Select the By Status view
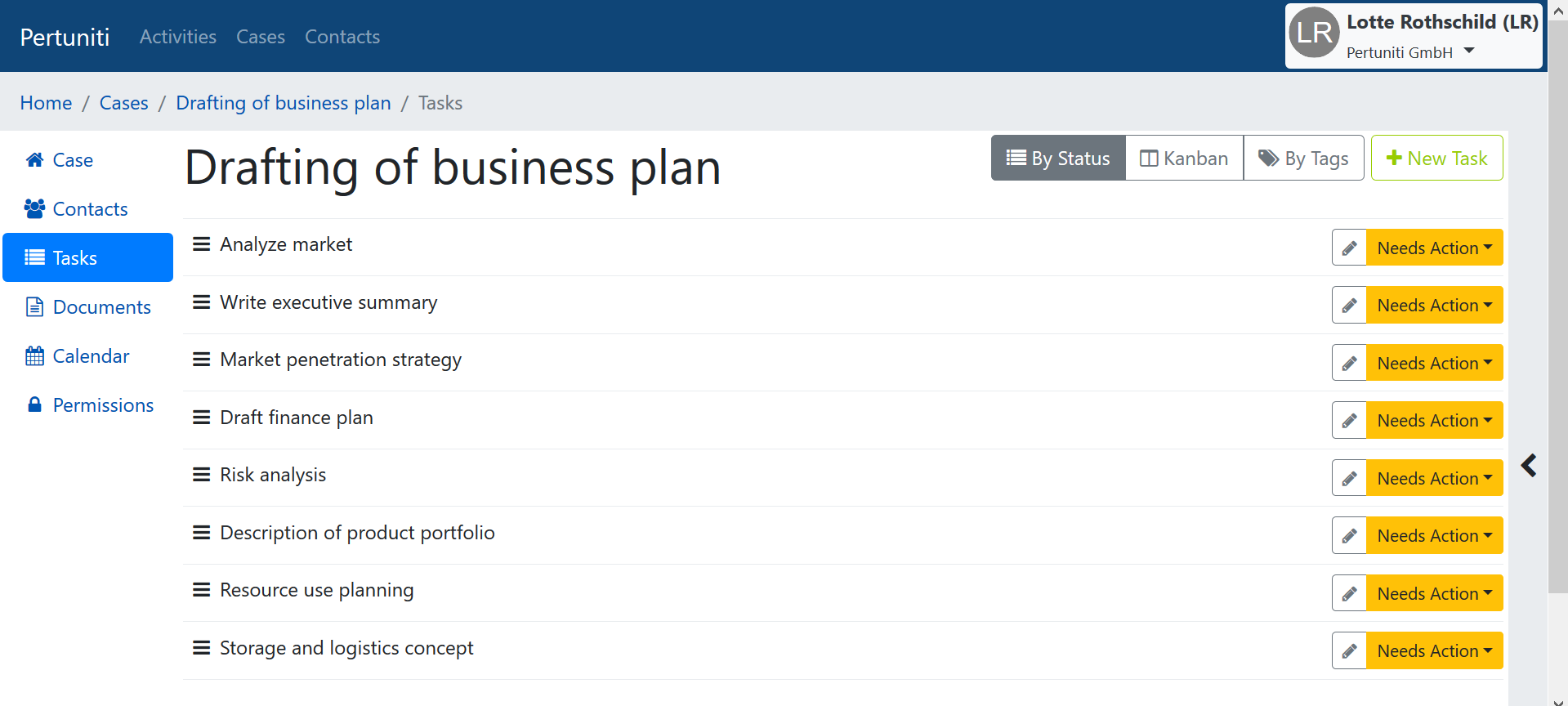1568x706 pixels. [x=1058, y=158]
